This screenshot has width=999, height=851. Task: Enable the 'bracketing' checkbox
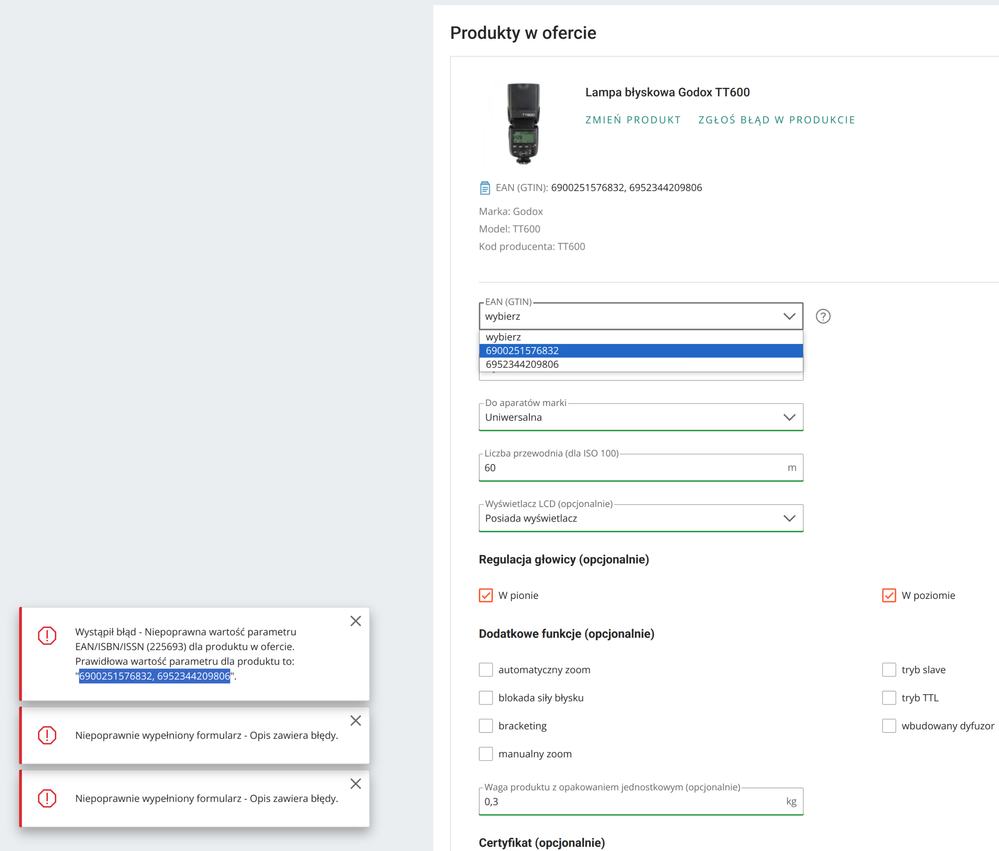tap(485, 726)
